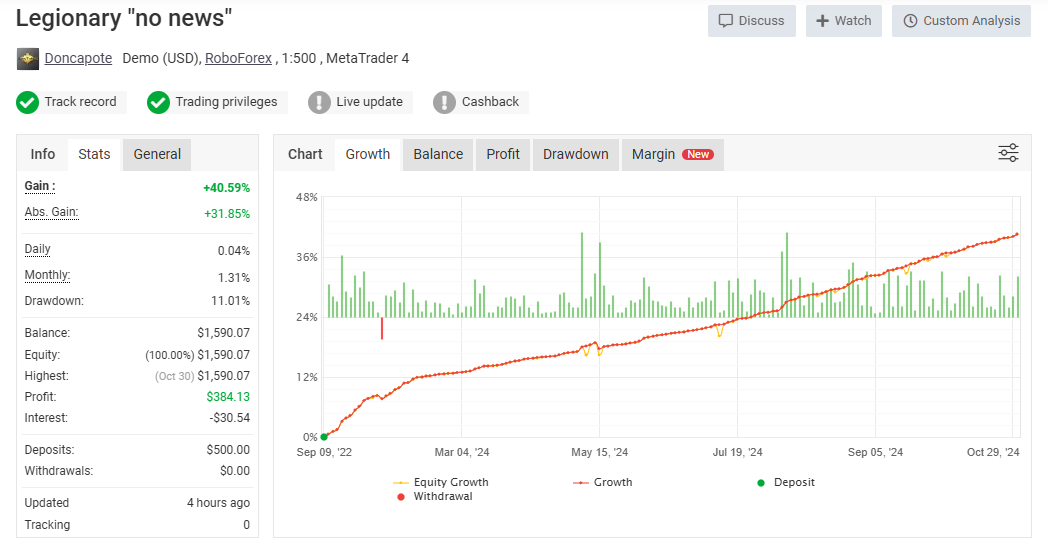The image size is (1048, 549).
Task: Click the green deposit dot on chart
Action: [x=324, y=437]
